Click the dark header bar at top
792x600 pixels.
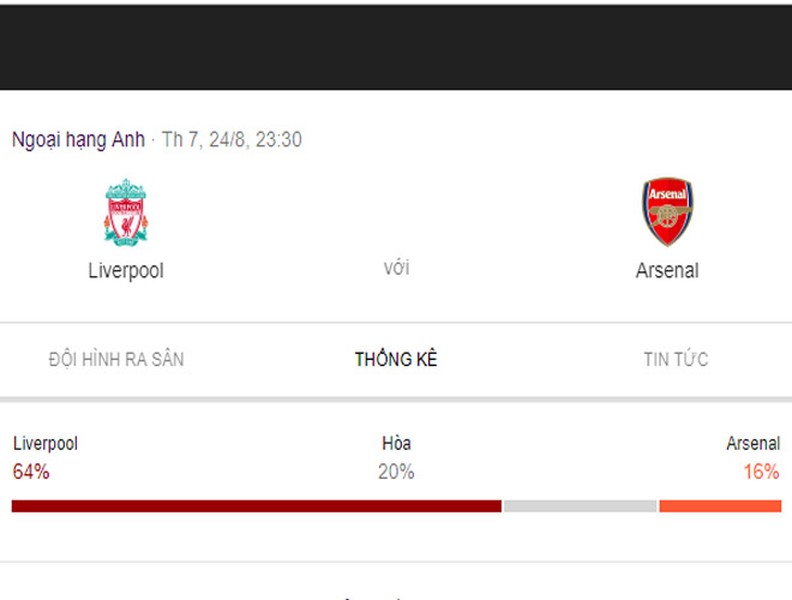(x=396, y=47)
